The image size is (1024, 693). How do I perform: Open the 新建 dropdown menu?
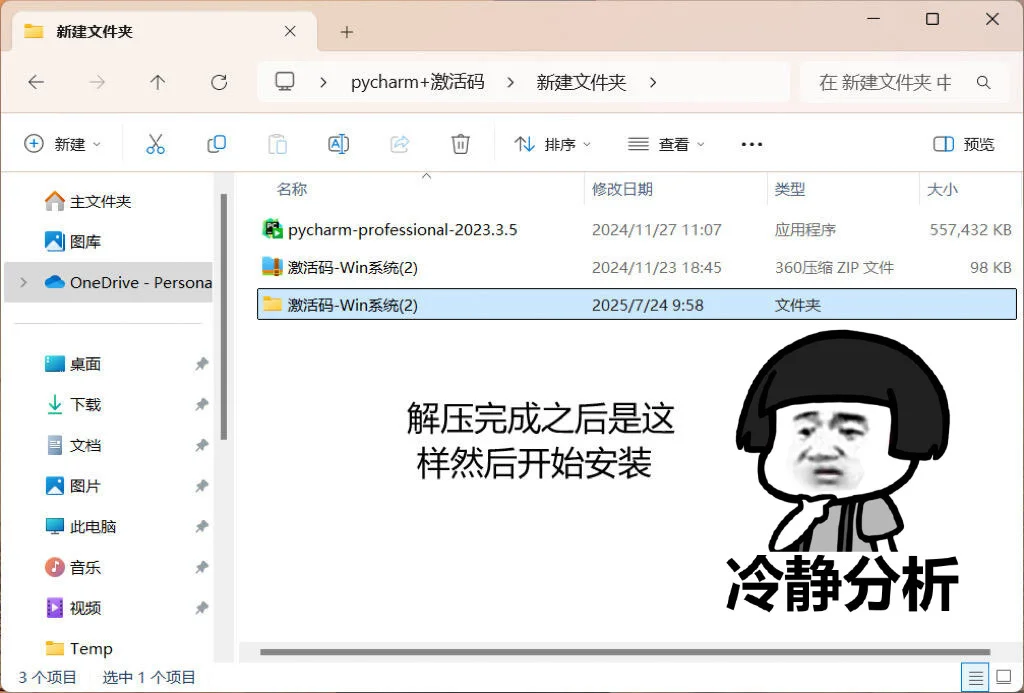click(63, 143)
